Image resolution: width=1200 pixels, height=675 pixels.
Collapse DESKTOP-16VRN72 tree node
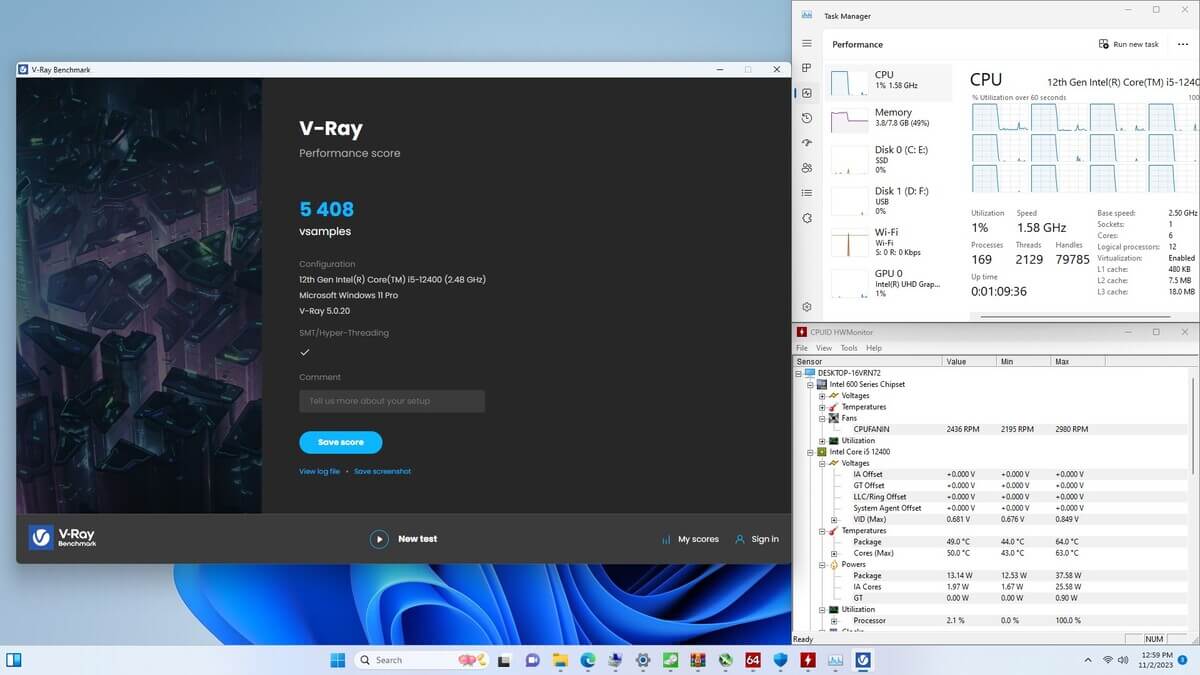(x=799, y=373)
